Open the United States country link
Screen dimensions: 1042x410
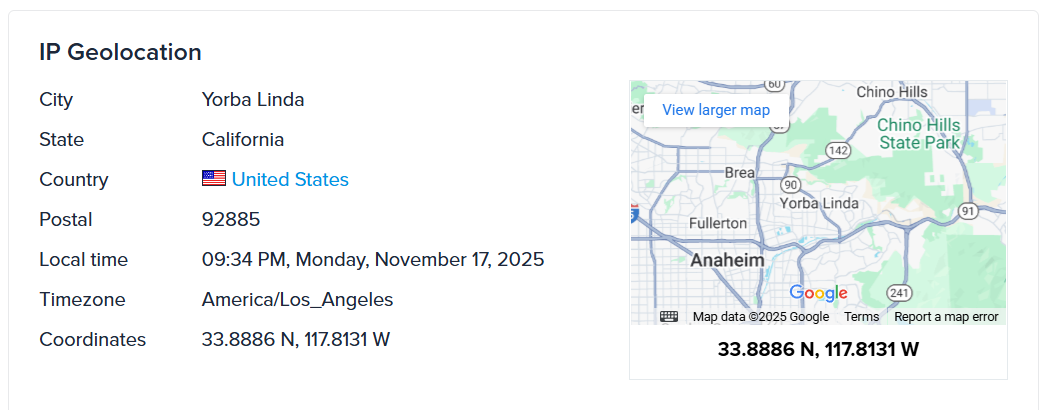tap(290, 180)
